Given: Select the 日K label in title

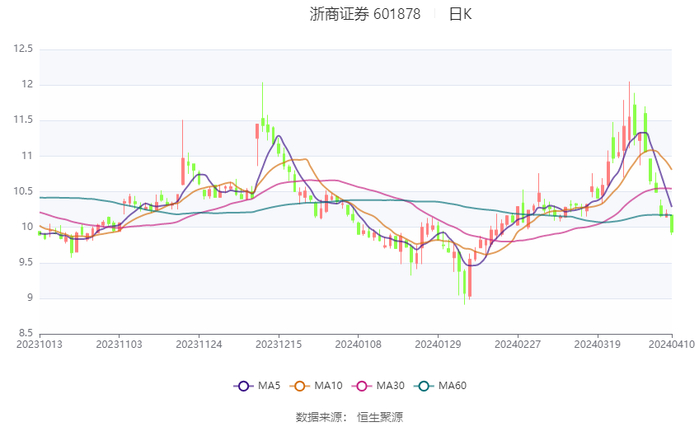Looking at the screenshot, I should pos(460,15).
